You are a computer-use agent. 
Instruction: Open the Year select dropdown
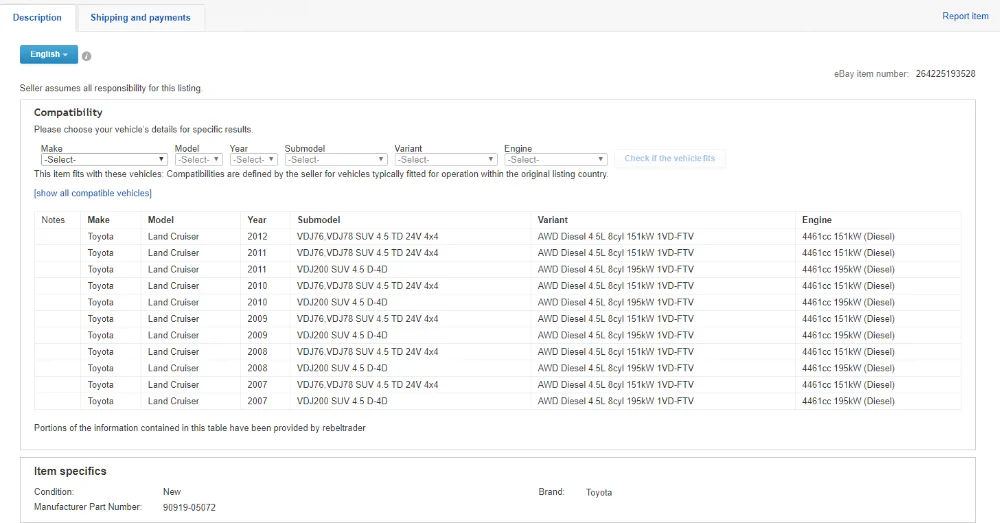(253, 159)
